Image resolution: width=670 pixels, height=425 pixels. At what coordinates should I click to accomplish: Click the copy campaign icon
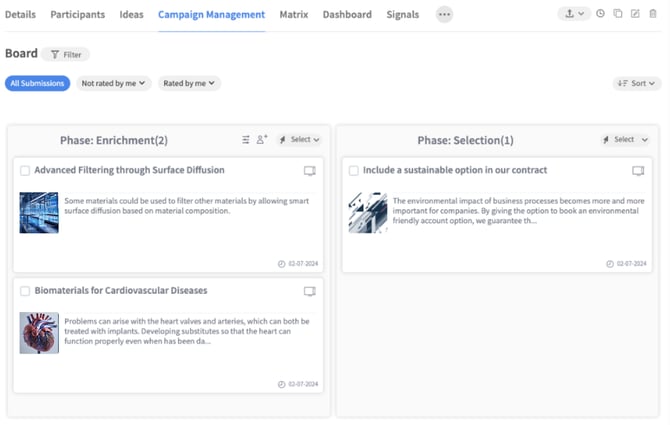tap(618, 14)
